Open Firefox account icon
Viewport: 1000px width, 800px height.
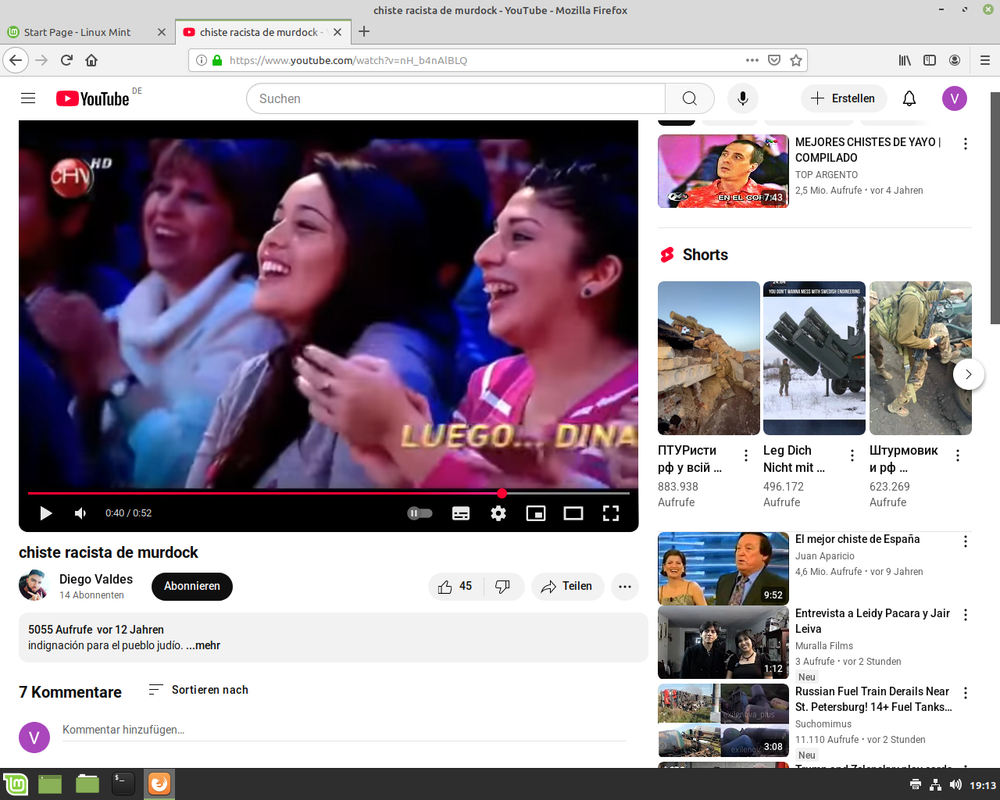[x=955, y=60]
